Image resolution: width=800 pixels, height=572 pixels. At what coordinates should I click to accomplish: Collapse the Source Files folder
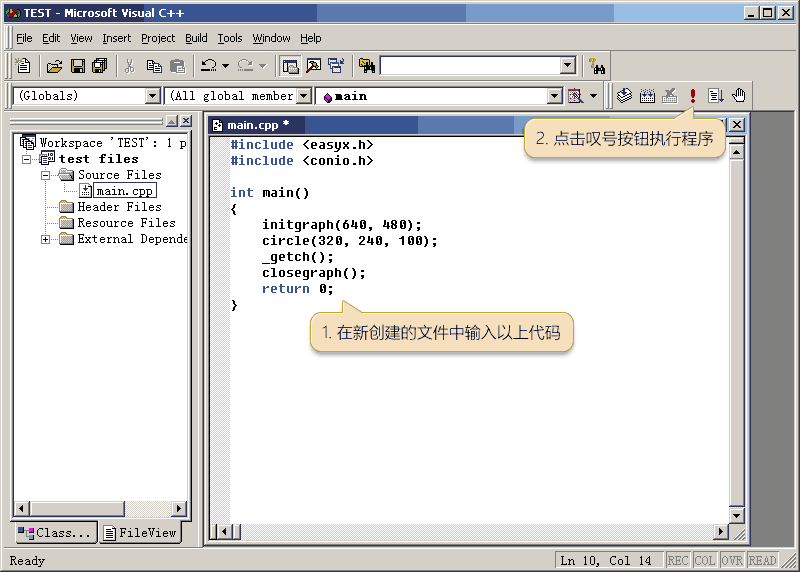pos(46,175)
